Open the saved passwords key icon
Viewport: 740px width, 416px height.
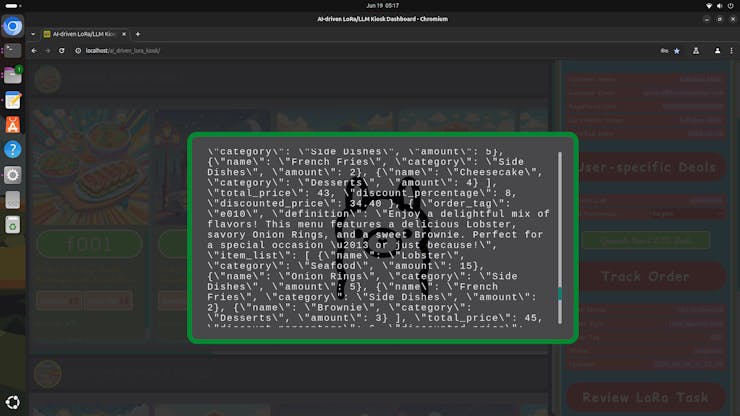664,51
